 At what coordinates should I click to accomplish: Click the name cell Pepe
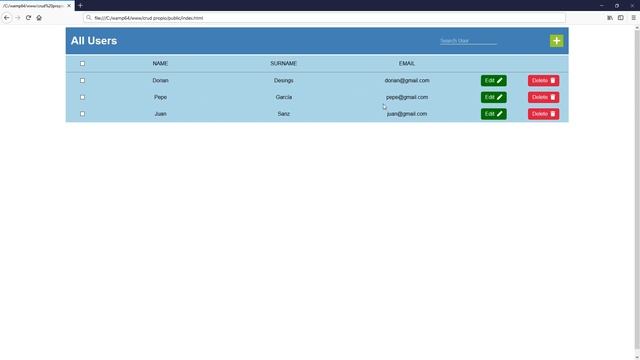[x=160, y=98]
